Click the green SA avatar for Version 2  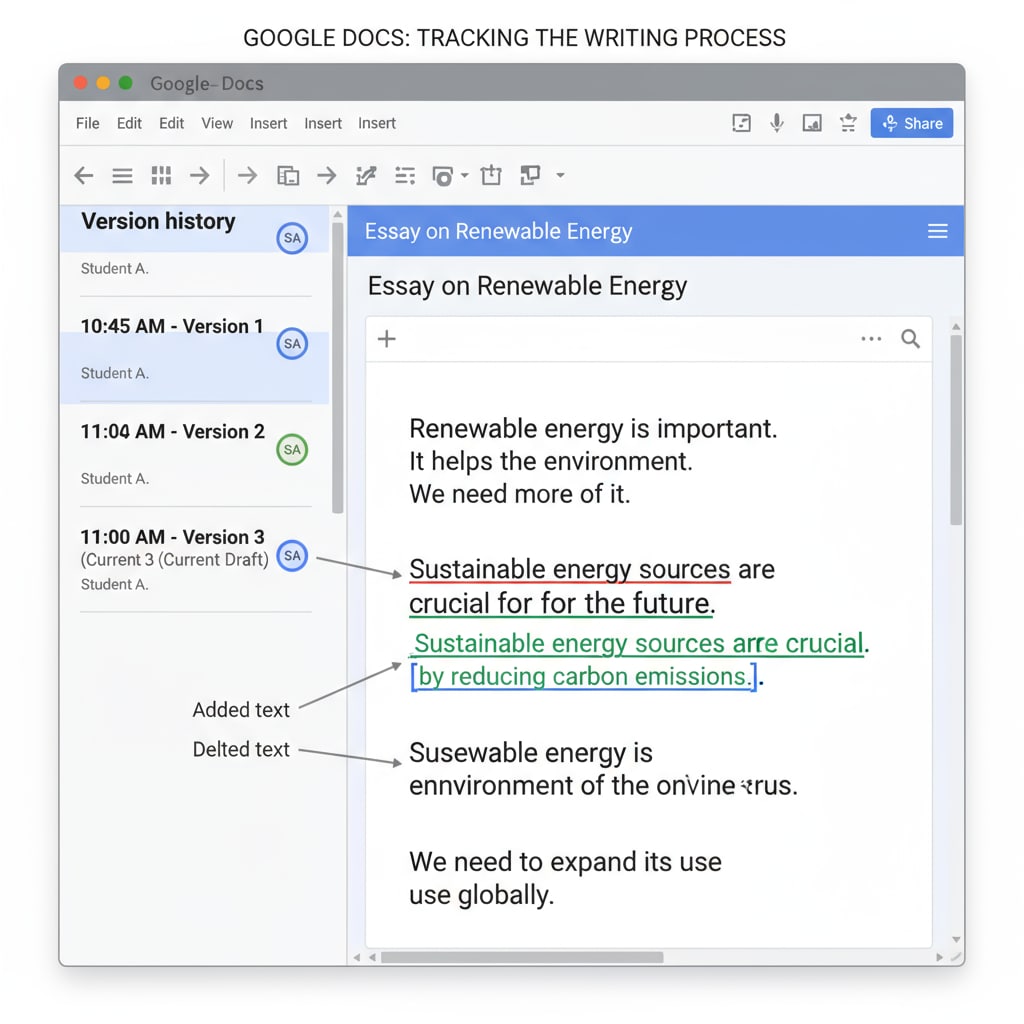click(x=292, y=450)
